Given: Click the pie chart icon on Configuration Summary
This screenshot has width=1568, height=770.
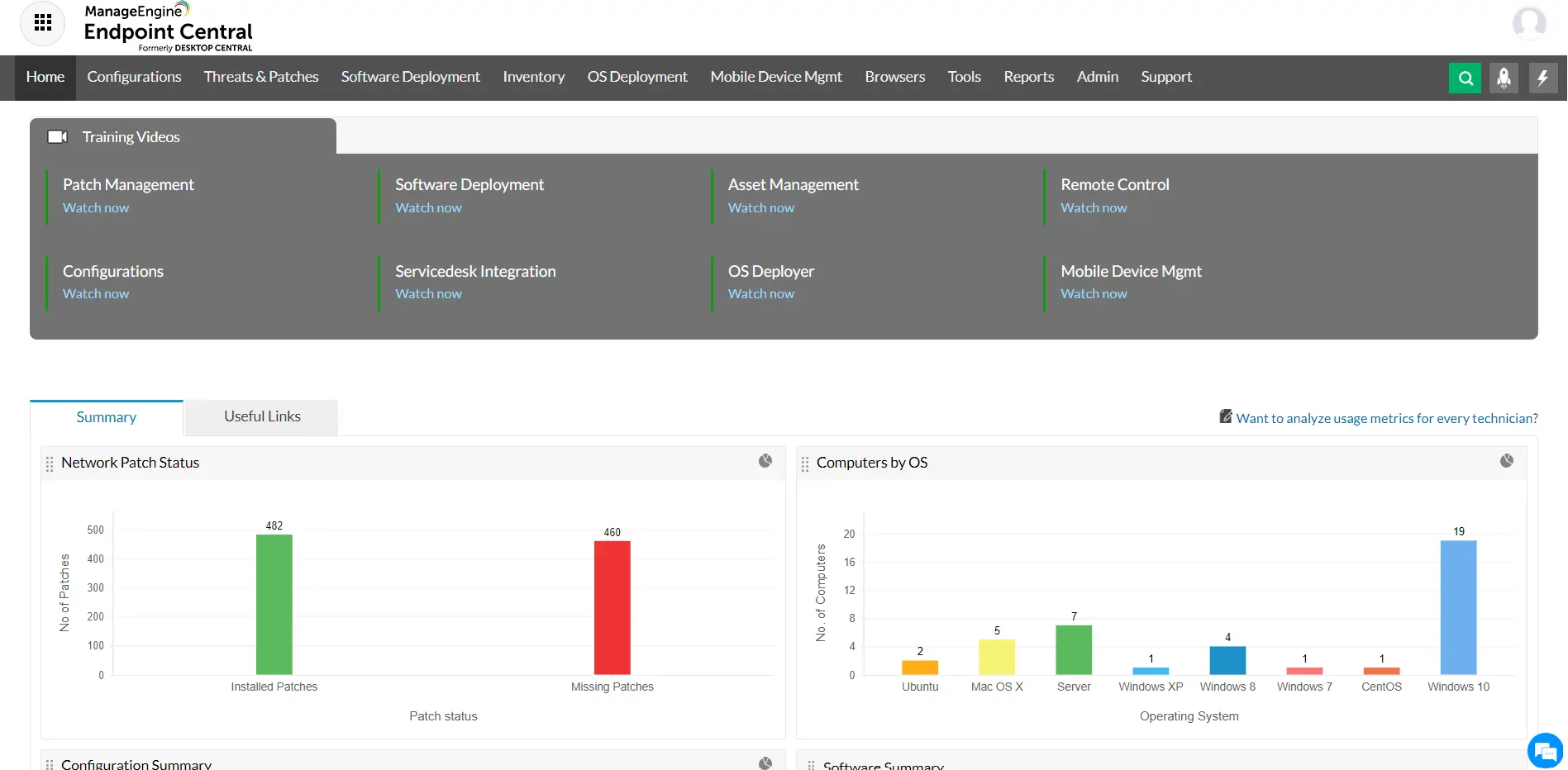Looking at the screenshot, I should (765, 763).
